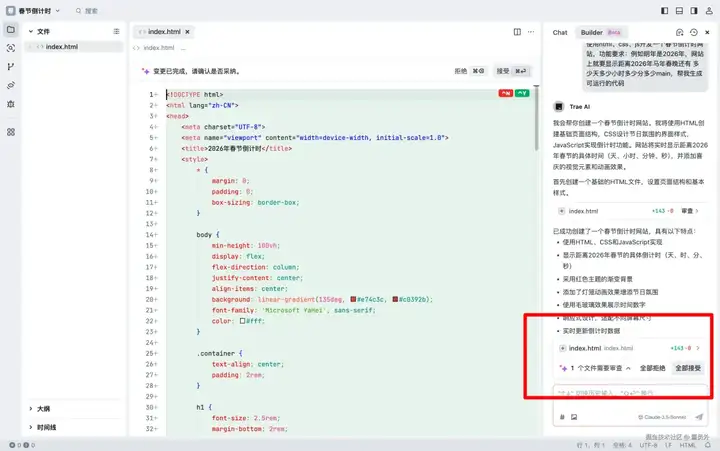This screenshot has width=720, height=451.
Task: Open the Search sidebar icon
Action: 11,48
